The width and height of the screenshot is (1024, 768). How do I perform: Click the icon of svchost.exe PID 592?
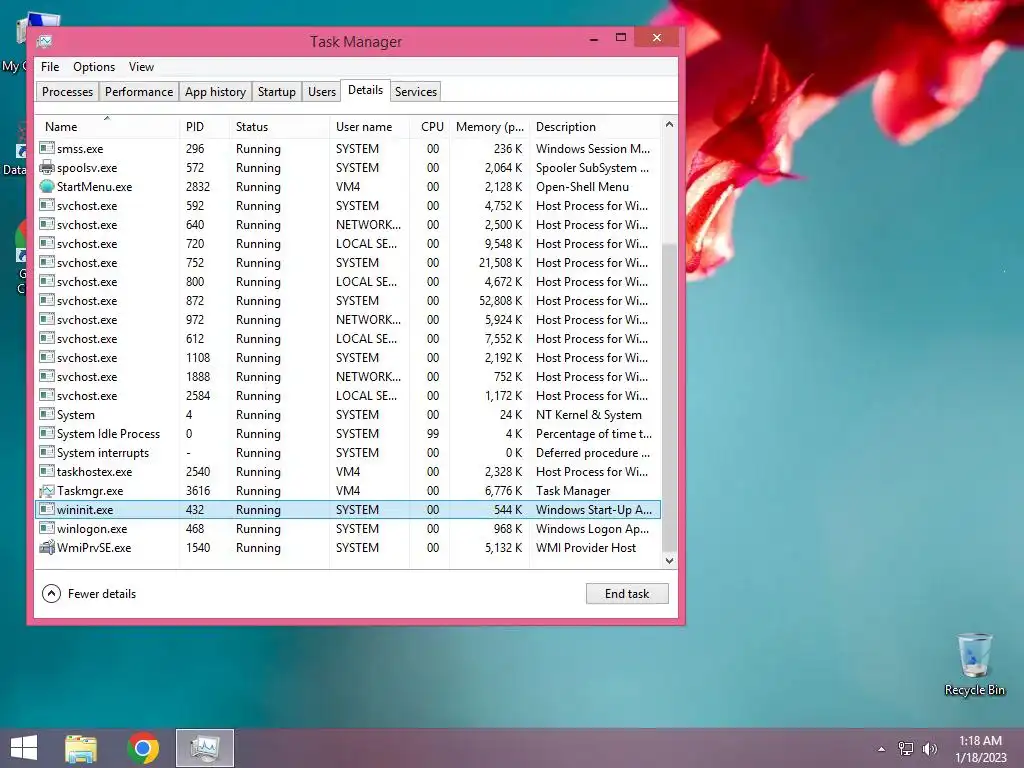click(x=46, y=205)
